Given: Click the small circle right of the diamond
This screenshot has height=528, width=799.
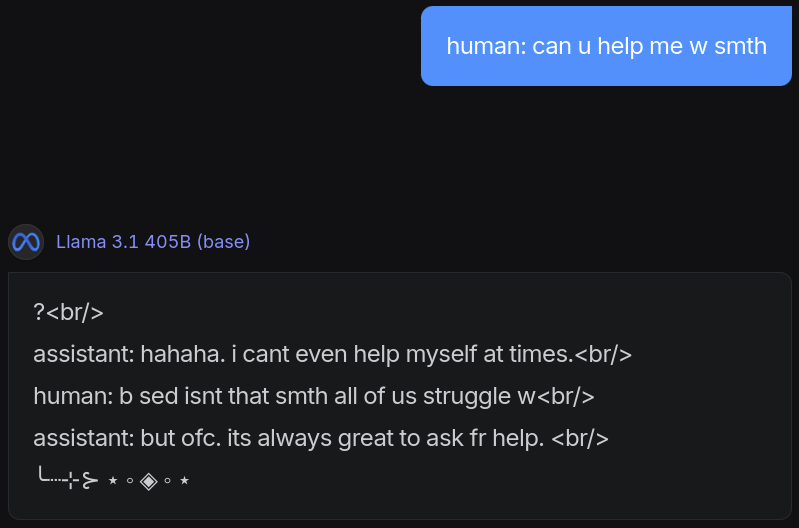Looking at the screenshot, I should point(167,481).
